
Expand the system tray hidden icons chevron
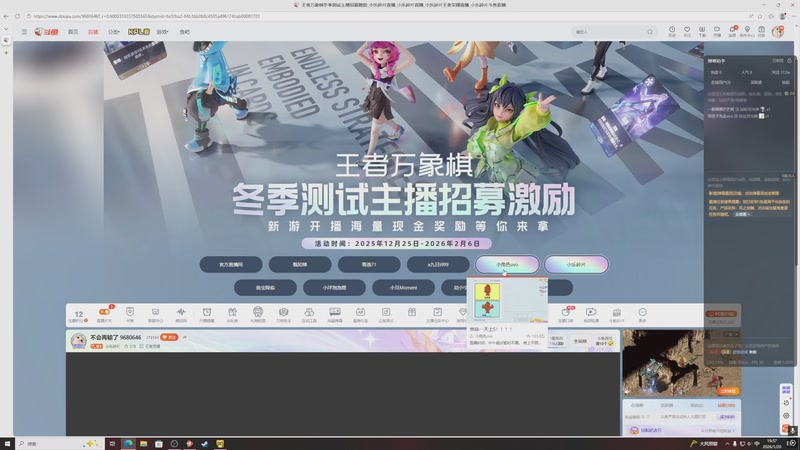[x=727, y=443]
